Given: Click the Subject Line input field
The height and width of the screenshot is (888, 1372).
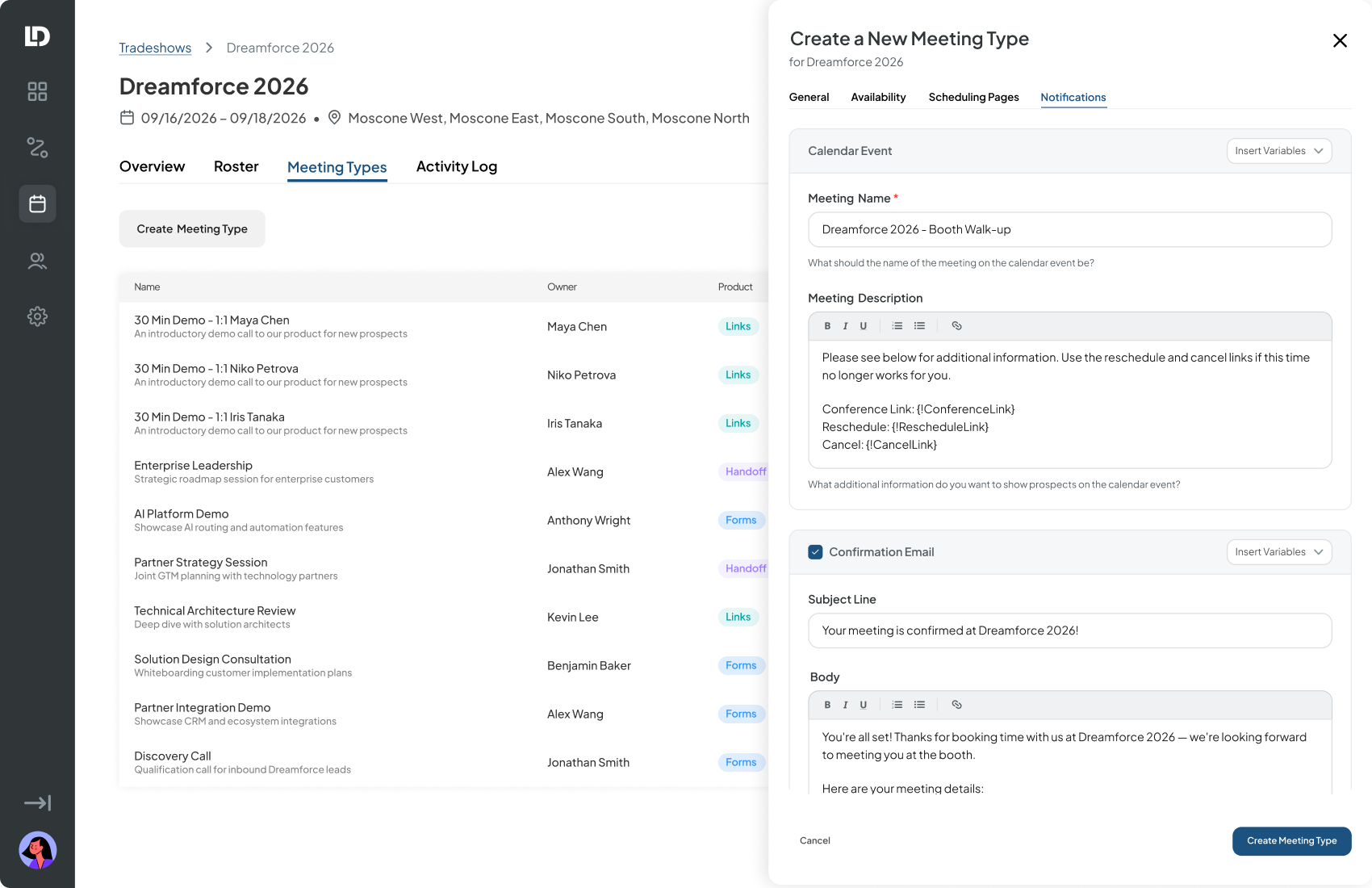Looking at the screenshot, I should point(1069,630).
